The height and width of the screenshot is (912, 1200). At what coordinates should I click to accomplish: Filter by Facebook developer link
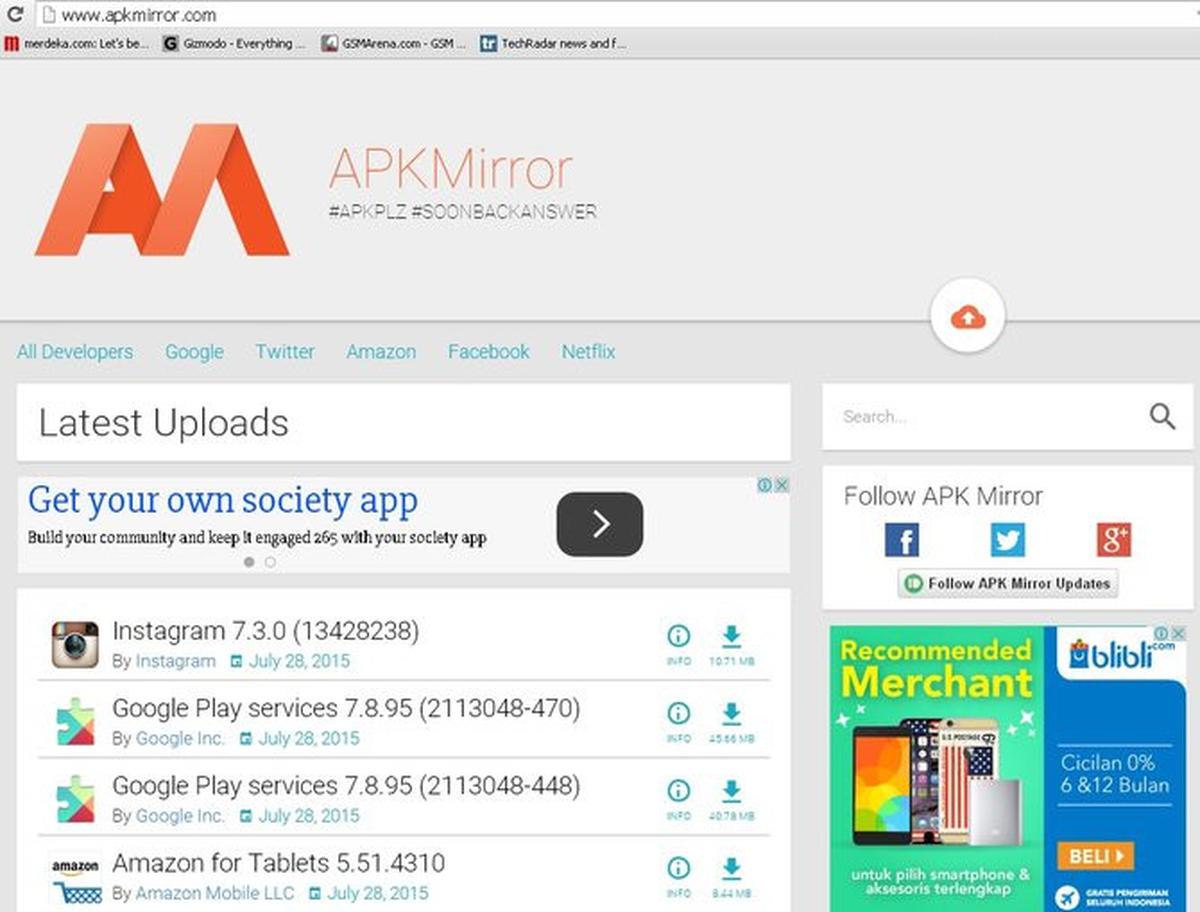[x=489, y=352]
